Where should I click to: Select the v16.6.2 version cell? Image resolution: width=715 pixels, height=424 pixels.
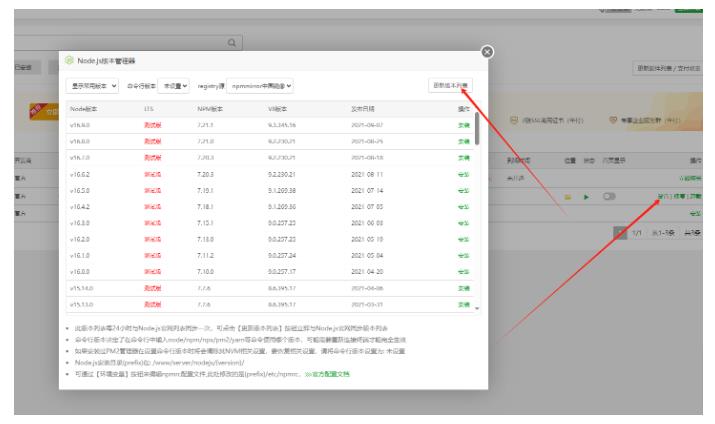coord(80,175)
